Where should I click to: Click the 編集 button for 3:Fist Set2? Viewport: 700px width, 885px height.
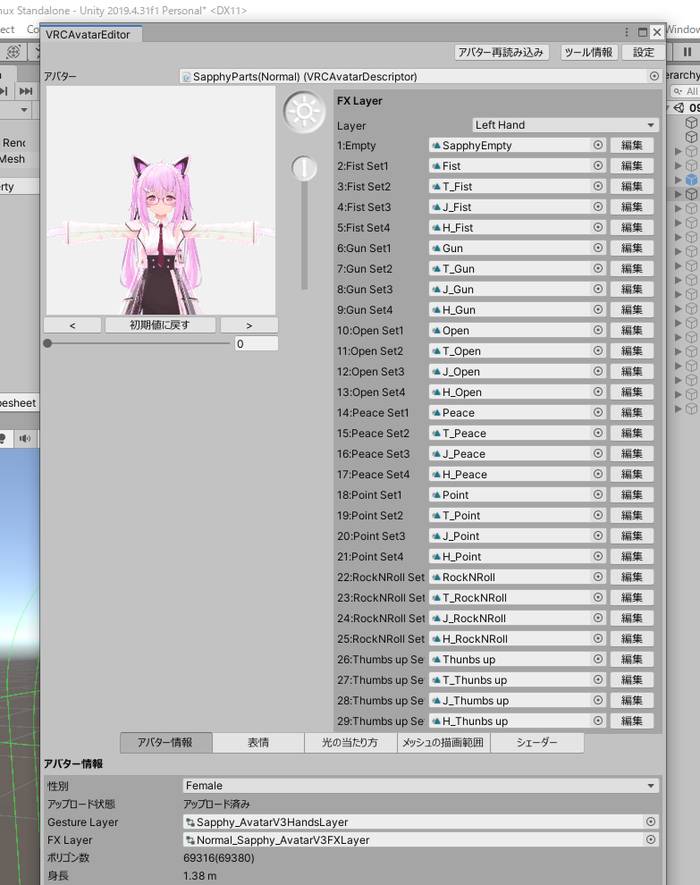click(632, 186)
